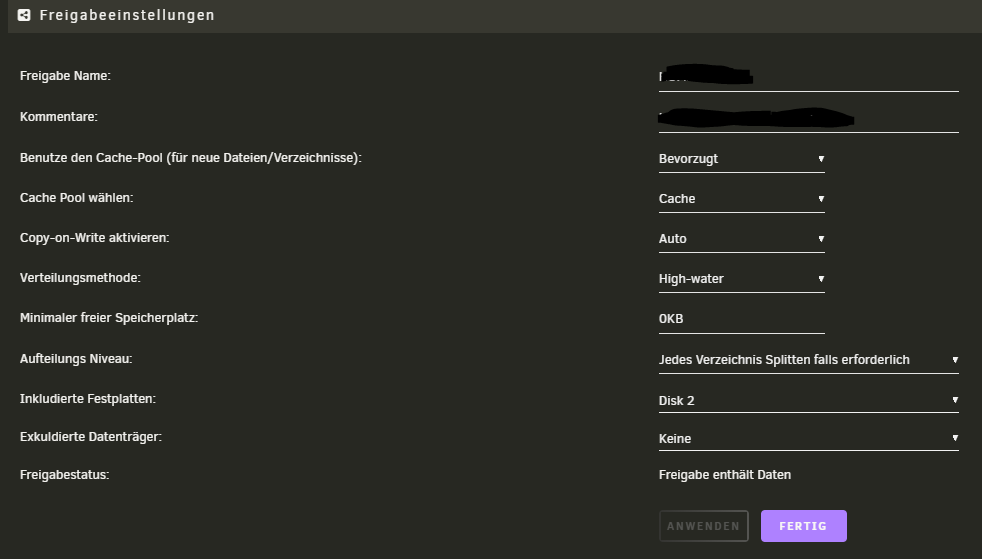Screen dimensions: 982x559
Task: Click the 'Minimaler freier Speicherplatz:' label
Action: (x=109, y=318)
